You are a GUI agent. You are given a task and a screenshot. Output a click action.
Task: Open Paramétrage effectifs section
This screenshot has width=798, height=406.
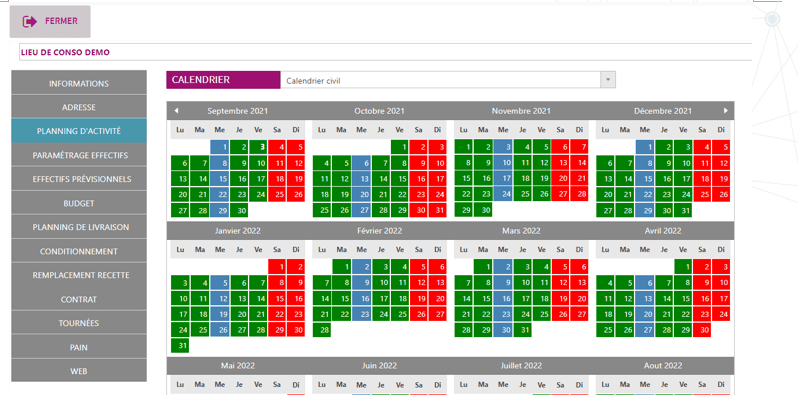[x=79, y=155]
